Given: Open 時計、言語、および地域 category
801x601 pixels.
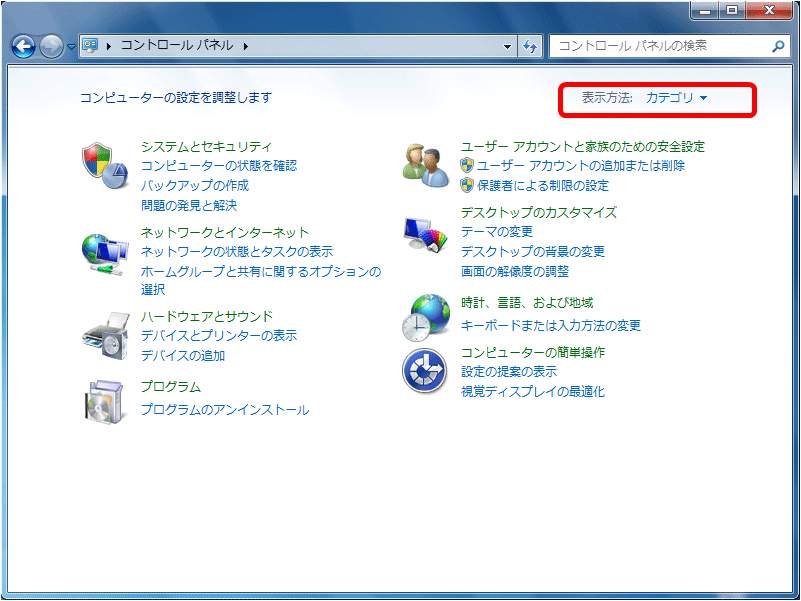Looking at the screenshot, I should [527, 303].
